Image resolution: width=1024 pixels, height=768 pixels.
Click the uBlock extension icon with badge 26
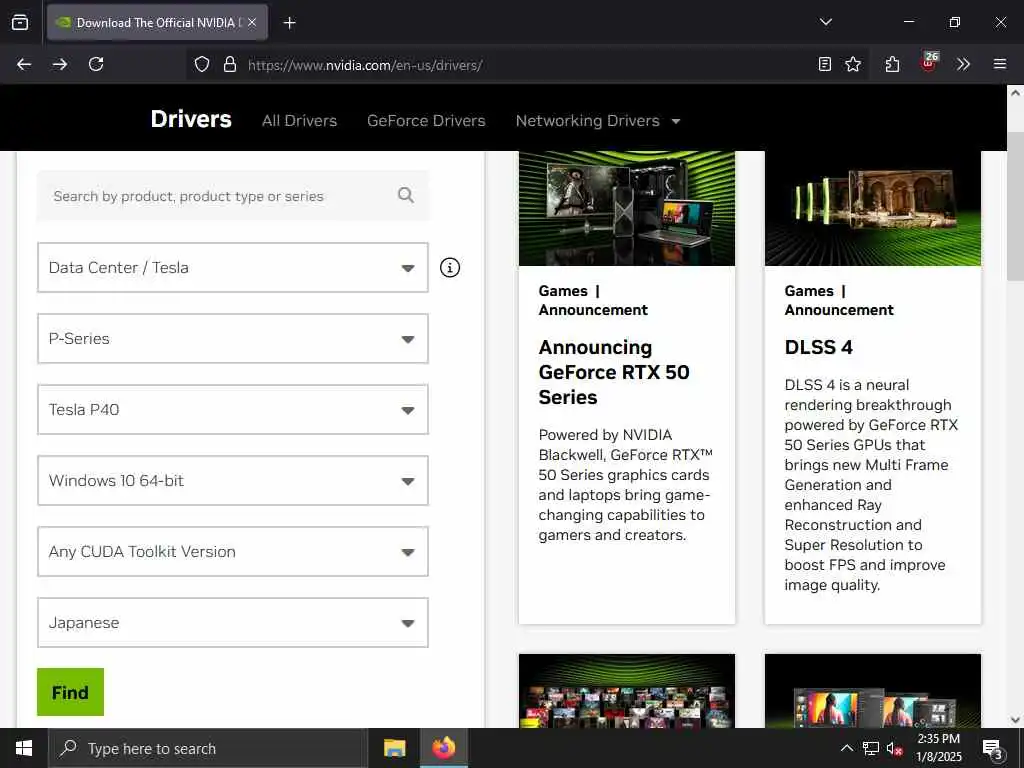928,63
